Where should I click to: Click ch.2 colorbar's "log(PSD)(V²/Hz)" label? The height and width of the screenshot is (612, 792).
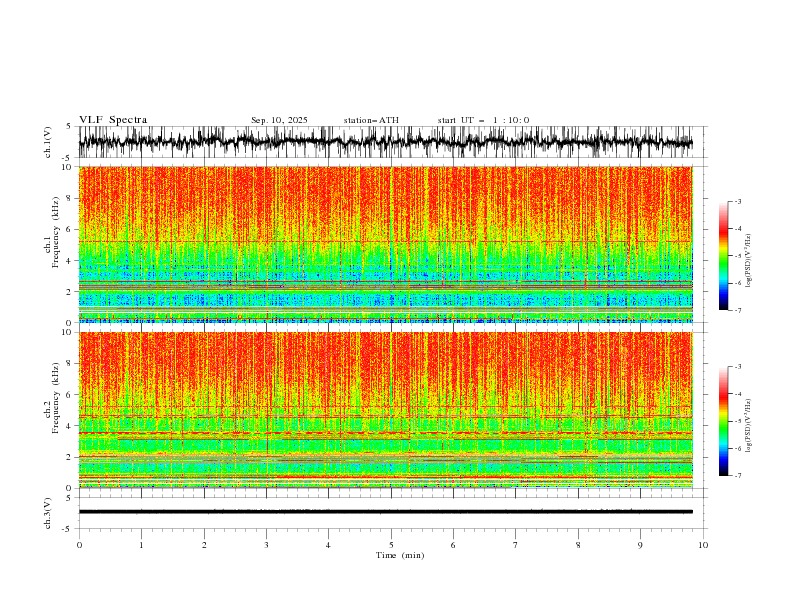point(748,426)
